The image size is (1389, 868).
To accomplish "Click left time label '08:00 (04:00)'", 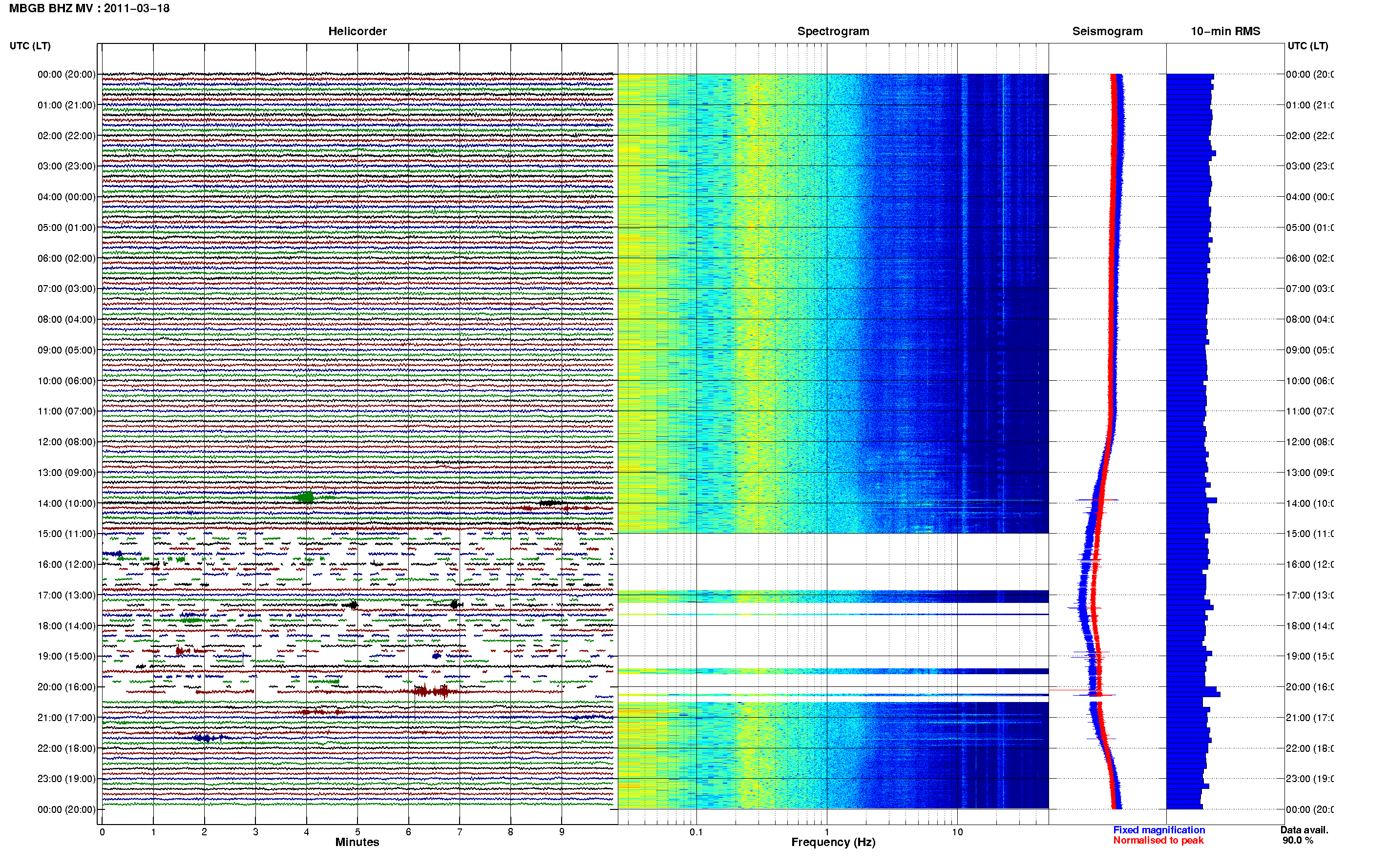I will point(66,319).
